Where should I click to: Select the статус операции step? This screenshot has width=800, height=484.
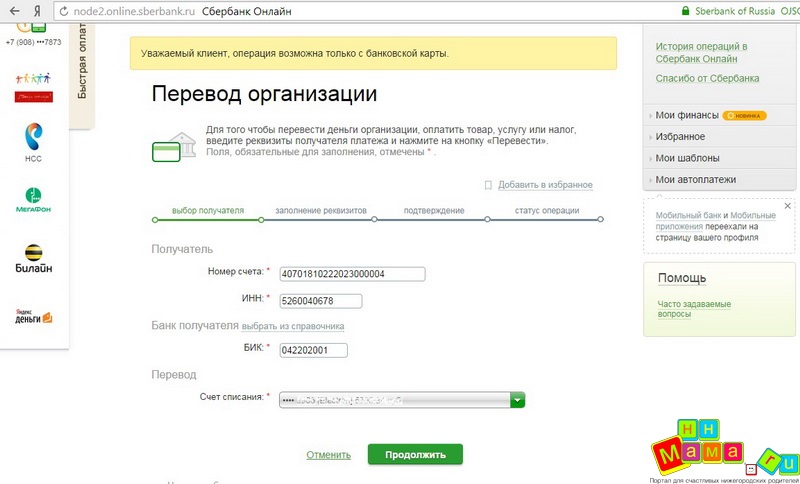tap(547, 211)
